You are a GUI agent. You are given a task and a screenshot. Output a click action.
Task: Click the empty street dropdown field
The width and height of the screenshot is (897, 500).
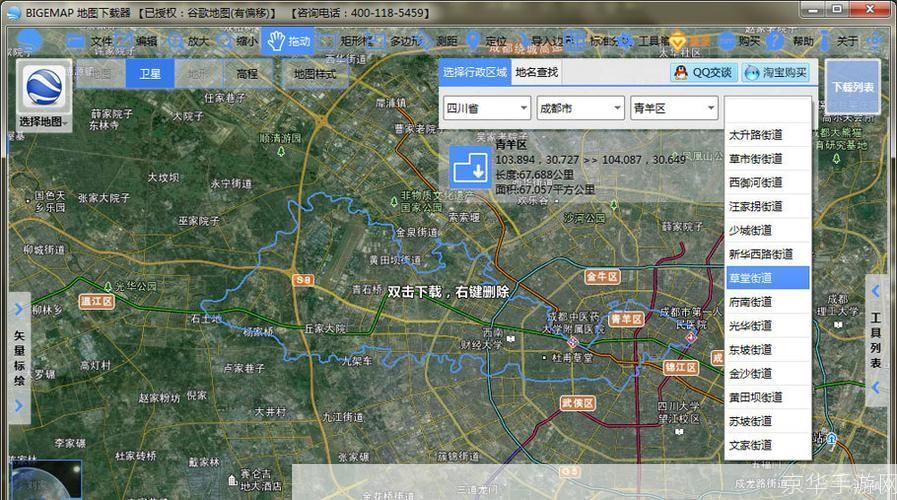pyautogui.click(x=768, y=108)
